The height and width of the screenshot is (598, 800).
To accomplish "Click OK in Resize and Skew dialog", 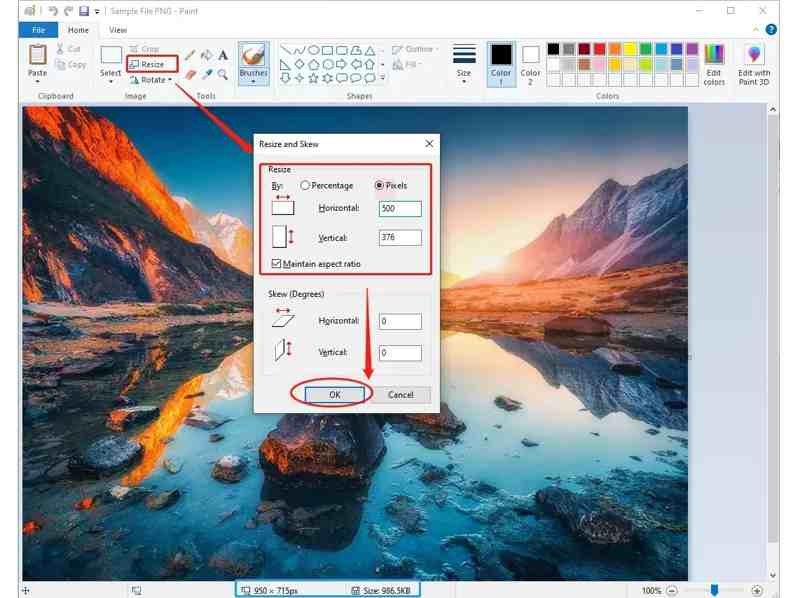I will tap(335, 394).
